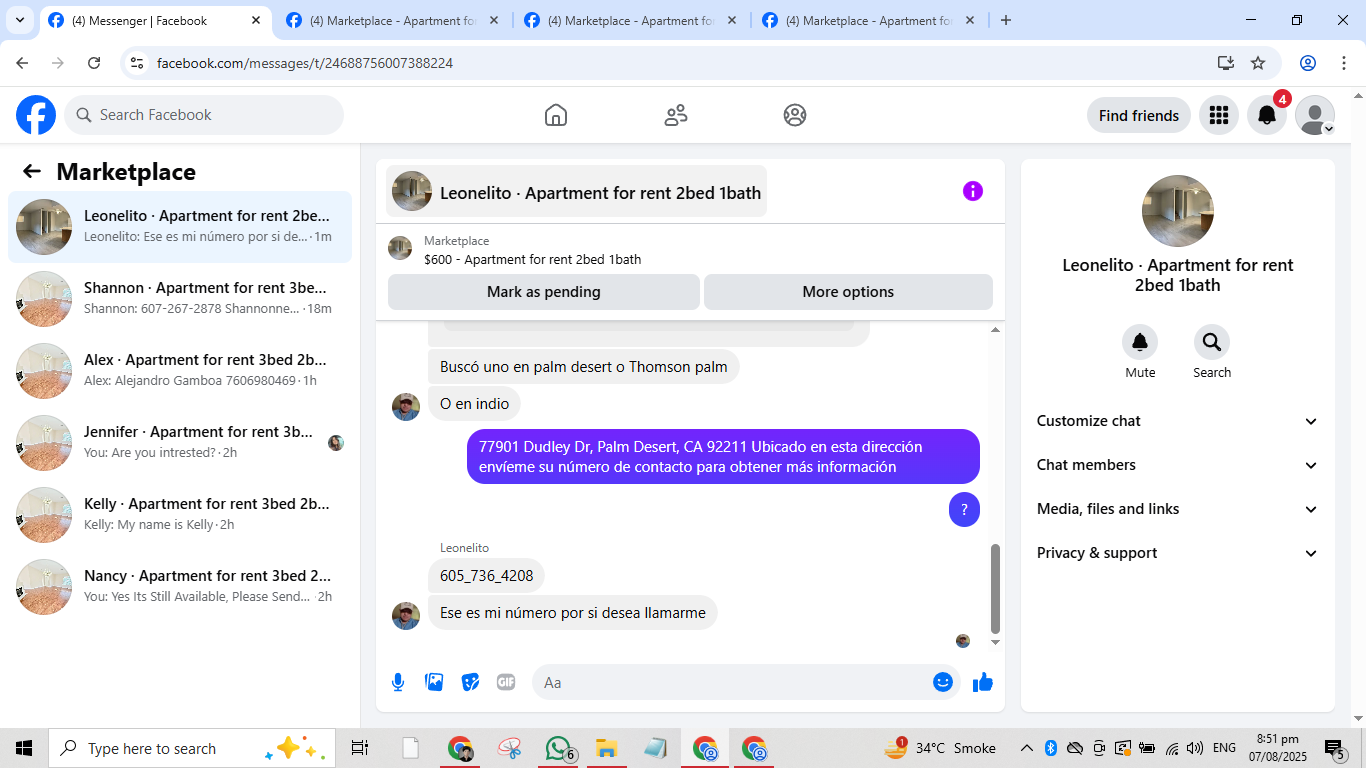Open File Explorer from the taskbar
Screen dimensions: 1366x768
(605, 748)
